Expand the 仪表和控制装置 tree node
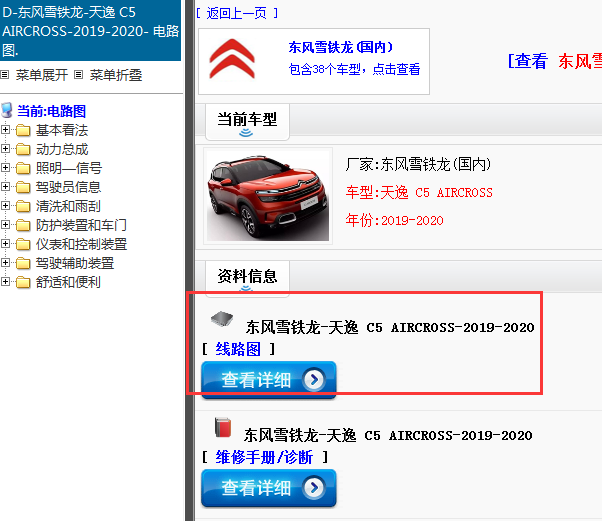Image resolution: width=602 pixels, height=521 pixels. (x=5, y=244)
